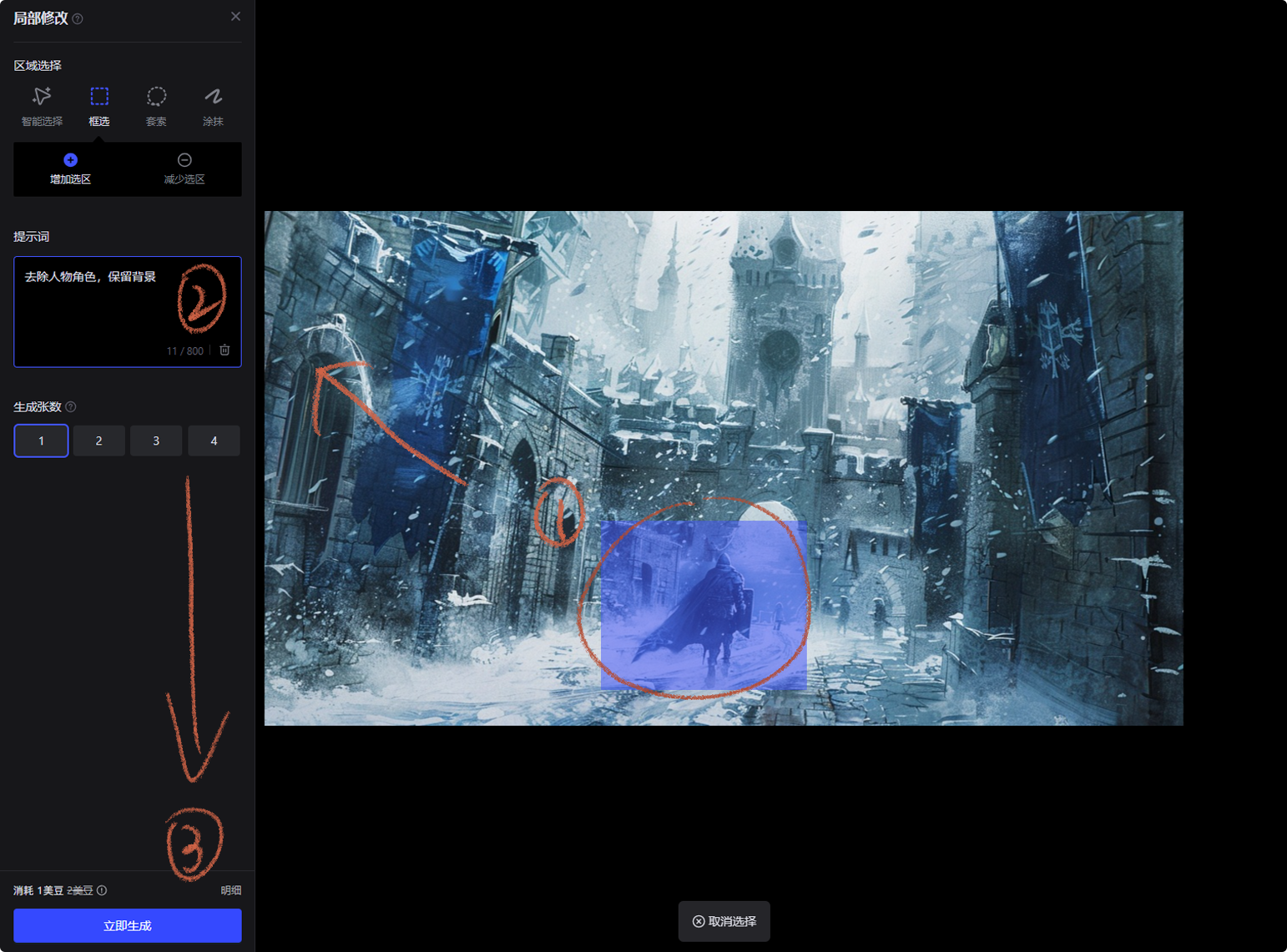Show cost info icon next to 美豆
The image size is (1287, 952).
coord(102,890)
